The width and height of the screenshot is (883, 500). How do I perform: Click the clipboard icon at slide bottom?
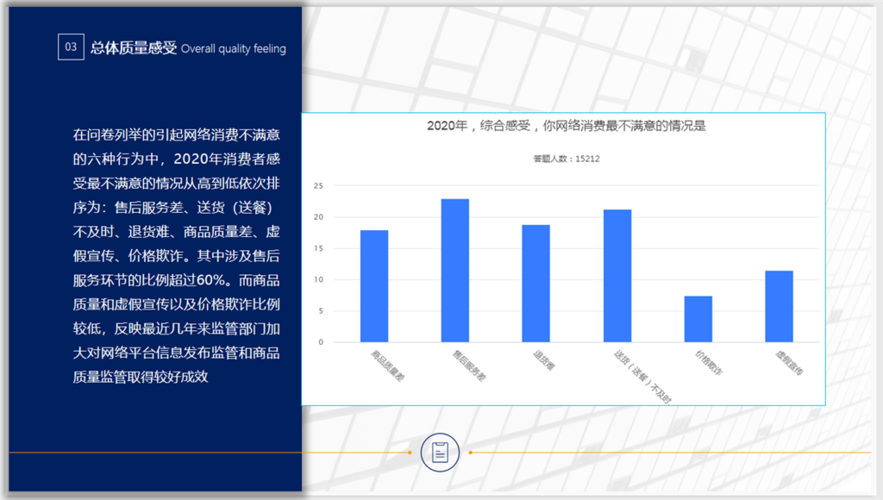(x=439, y=452)
